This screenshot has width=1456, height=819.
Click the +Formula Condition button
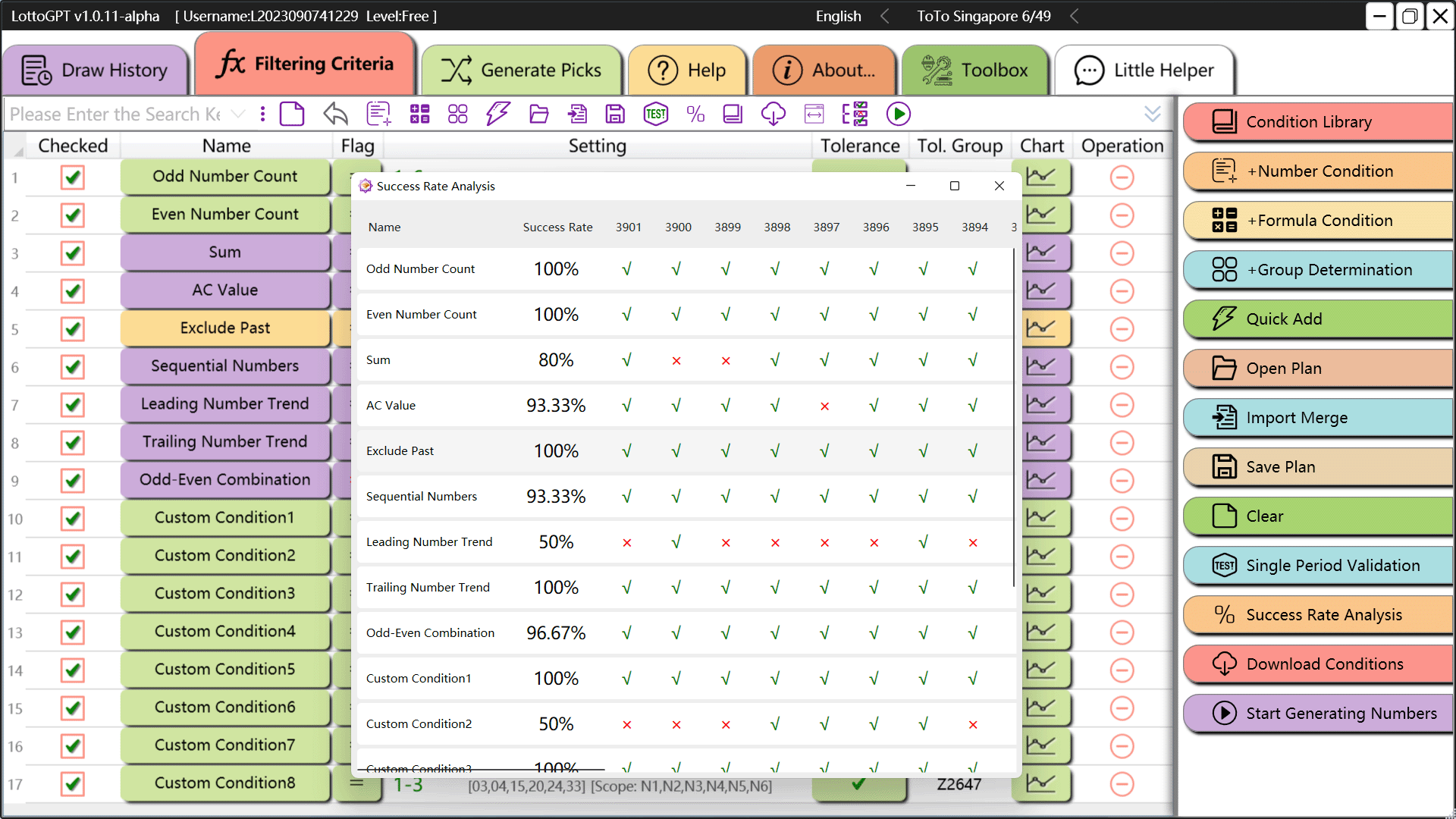click(1319, 221)
